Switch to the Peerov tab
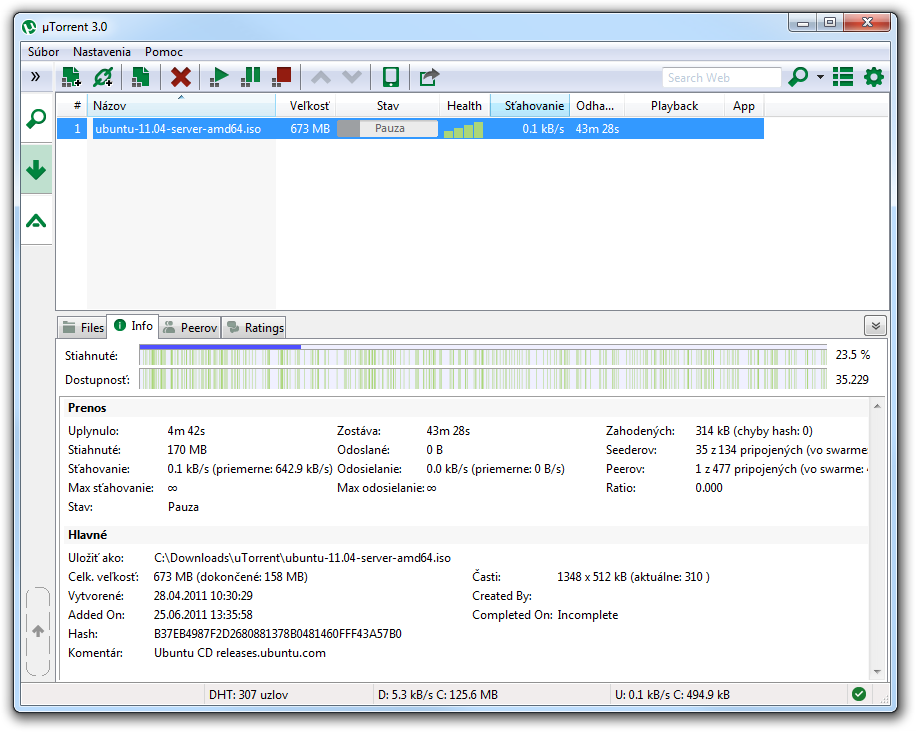This screenshot has width=916, height=732. (x=190, y=327)
